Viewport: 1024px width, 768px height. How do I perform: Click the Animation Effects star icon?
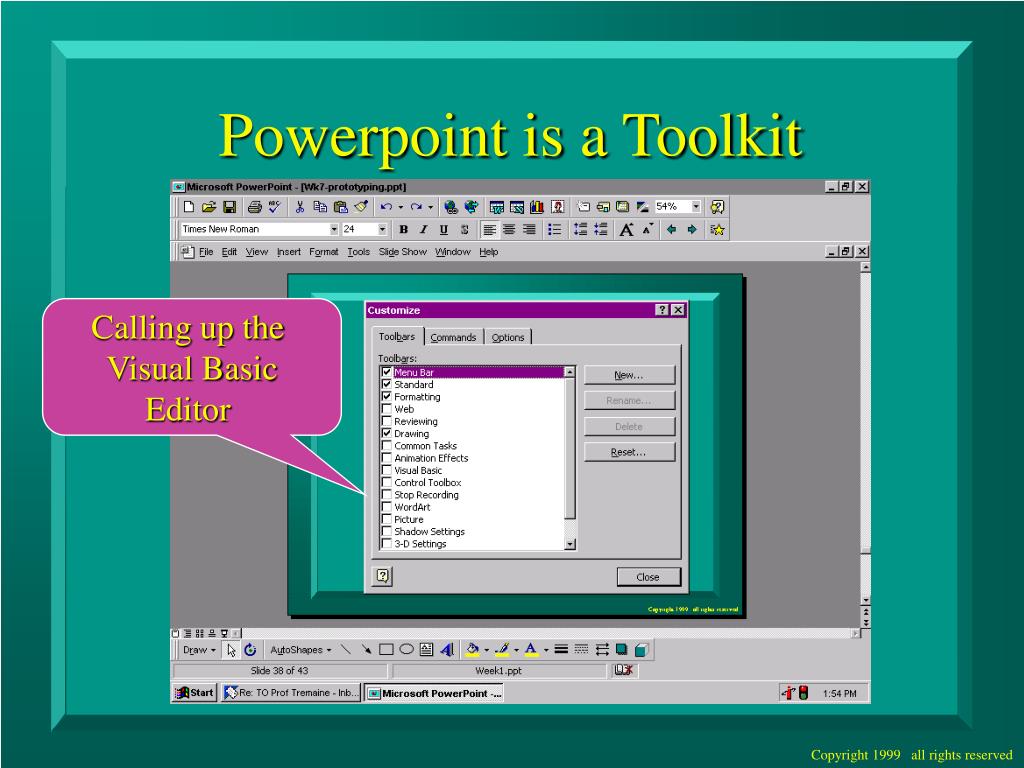[x=717, y=230]
